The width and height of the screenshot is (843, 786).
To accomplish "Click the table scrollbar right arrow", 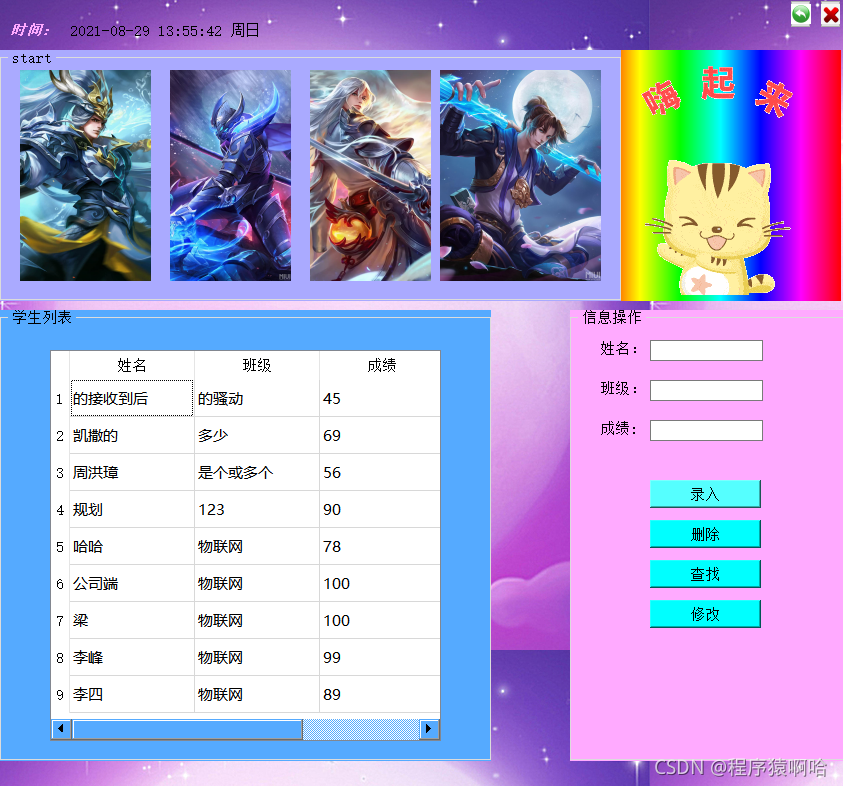I will 428,729.
